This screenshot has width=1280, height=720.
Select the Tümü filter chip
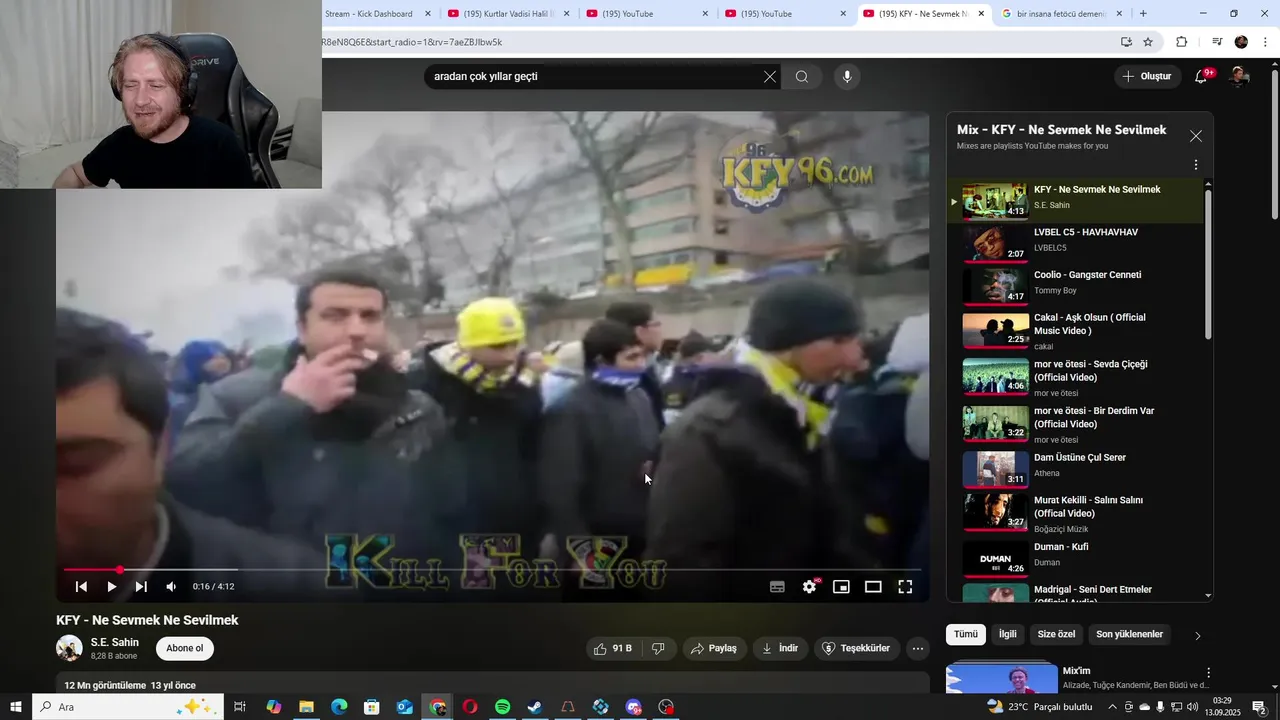(x=966, y=634)
